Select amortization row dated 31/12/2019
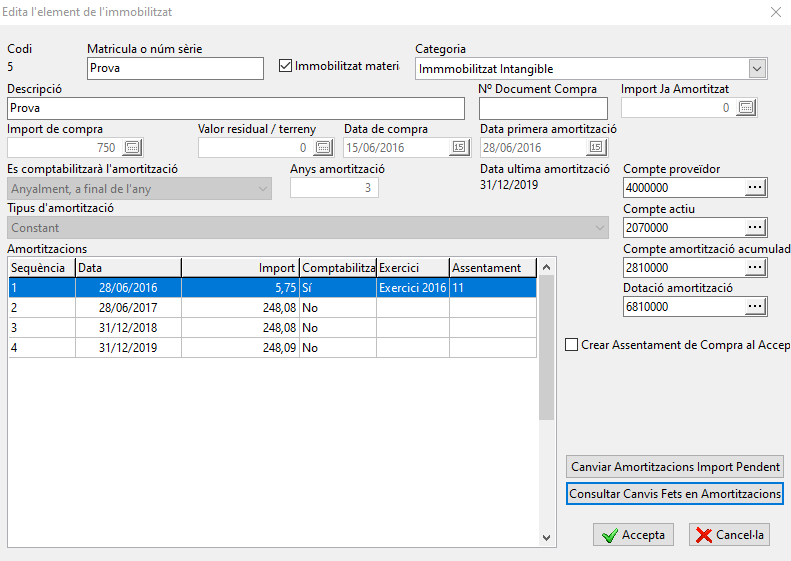The height and width of the screenshot is (561, 791). 272,348
